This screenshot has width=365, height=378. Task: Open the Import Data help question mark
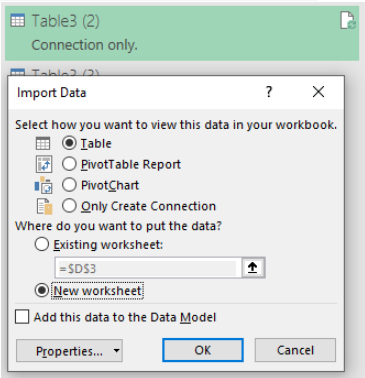269,91
